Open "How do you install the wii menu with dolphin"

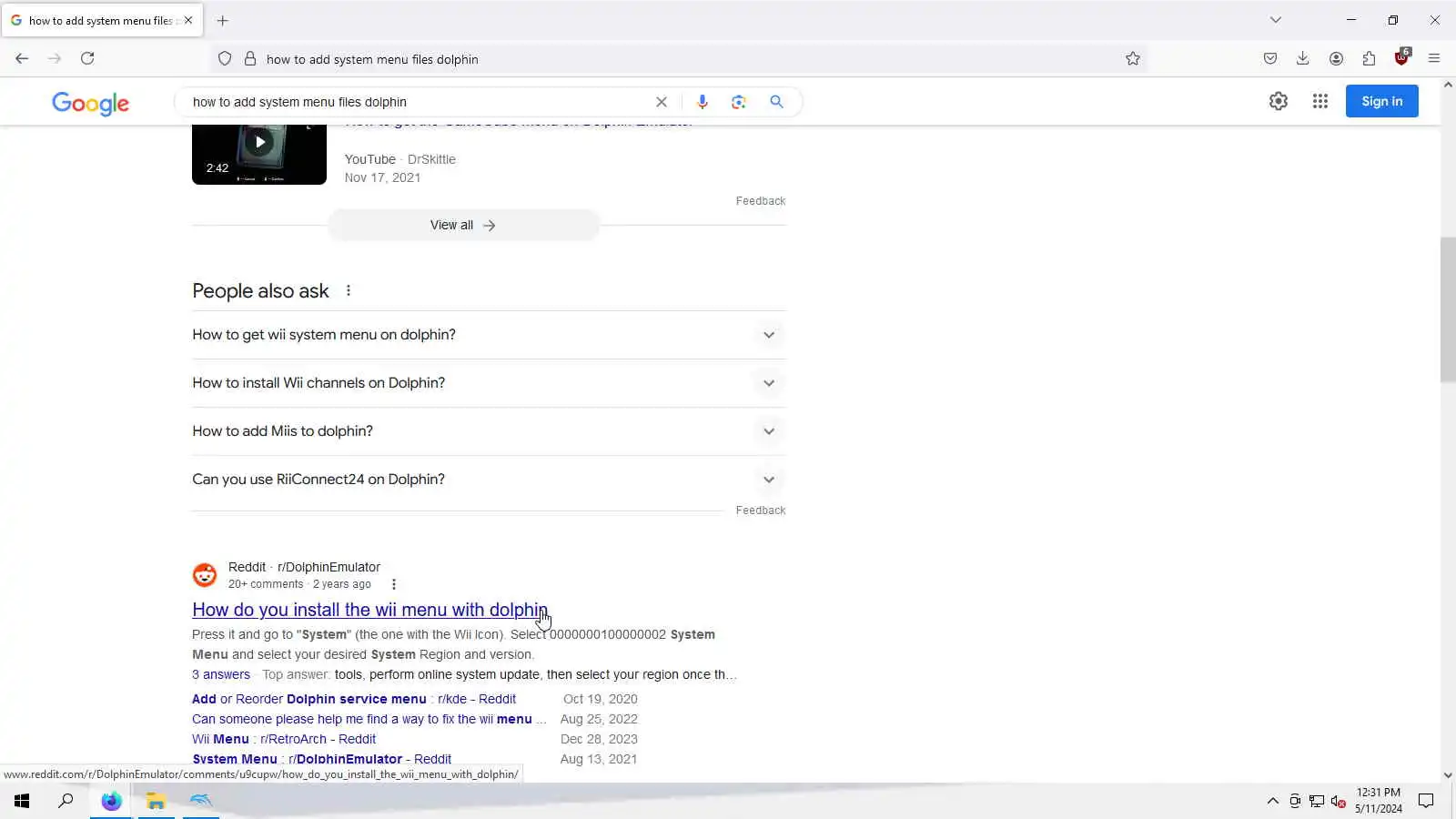click(369, 610)
